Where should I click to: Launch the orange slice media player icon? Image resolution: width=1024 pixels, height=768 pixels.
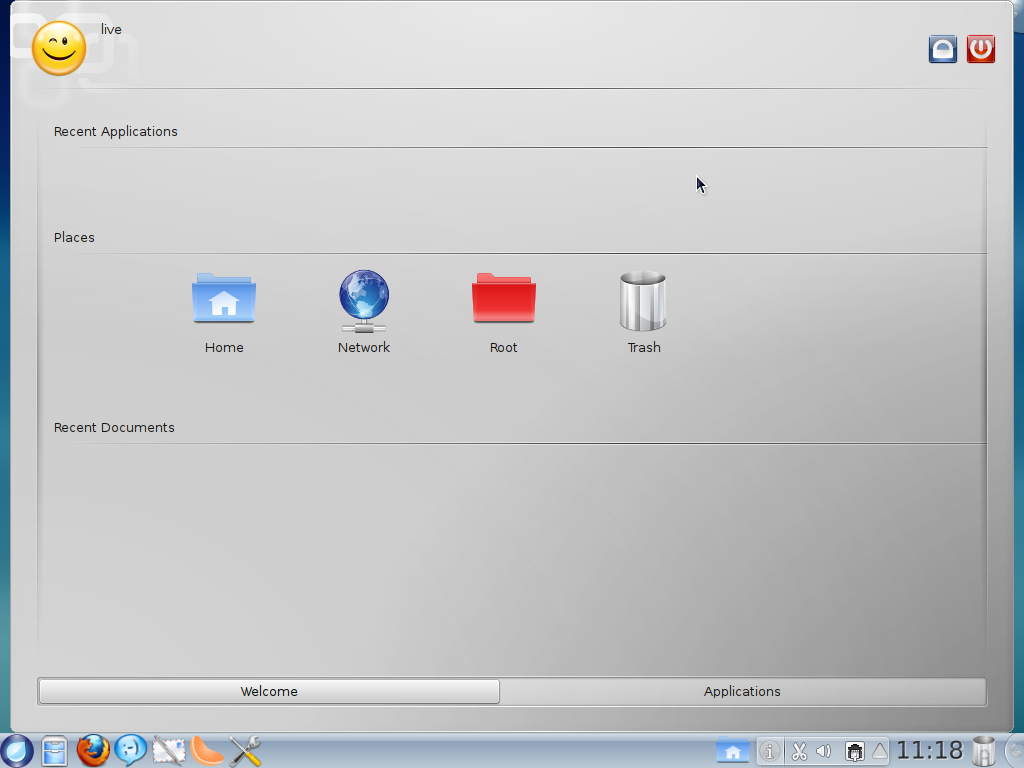coord(207,750)
